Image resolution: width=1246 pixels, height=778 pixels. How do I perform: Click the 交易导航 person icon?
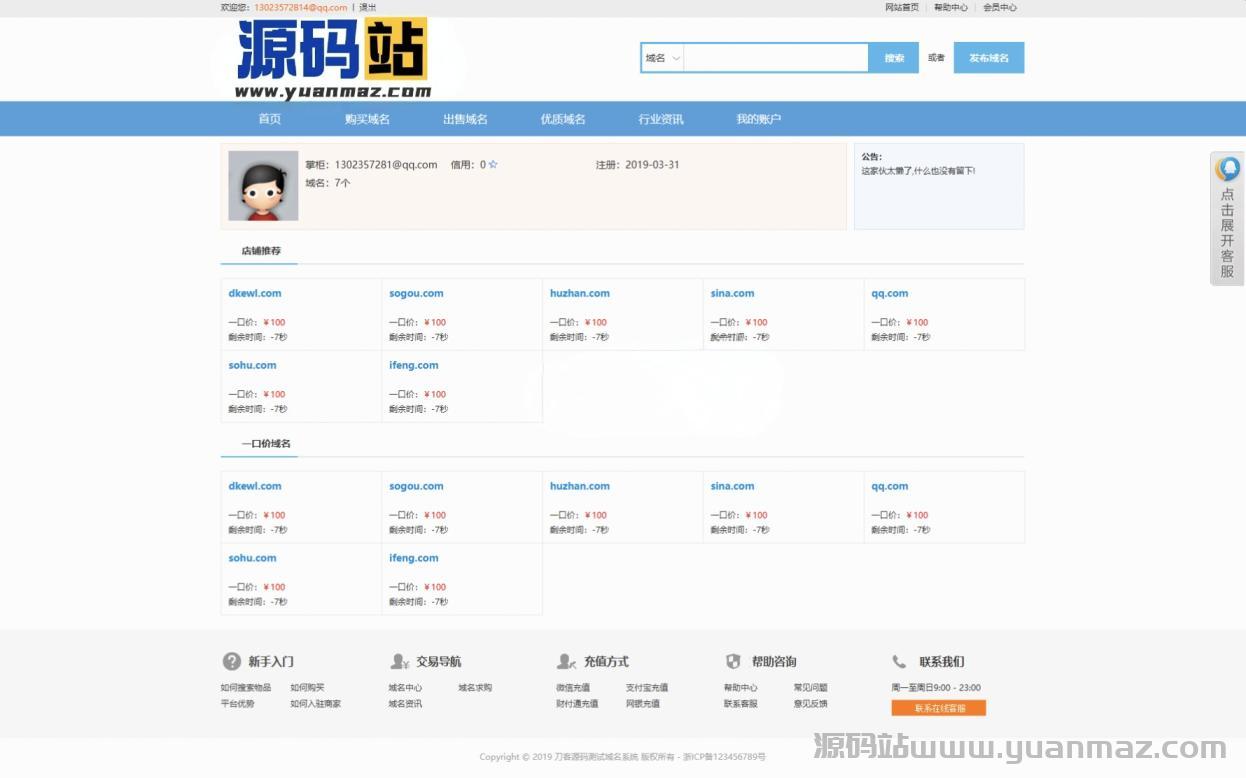400,661
